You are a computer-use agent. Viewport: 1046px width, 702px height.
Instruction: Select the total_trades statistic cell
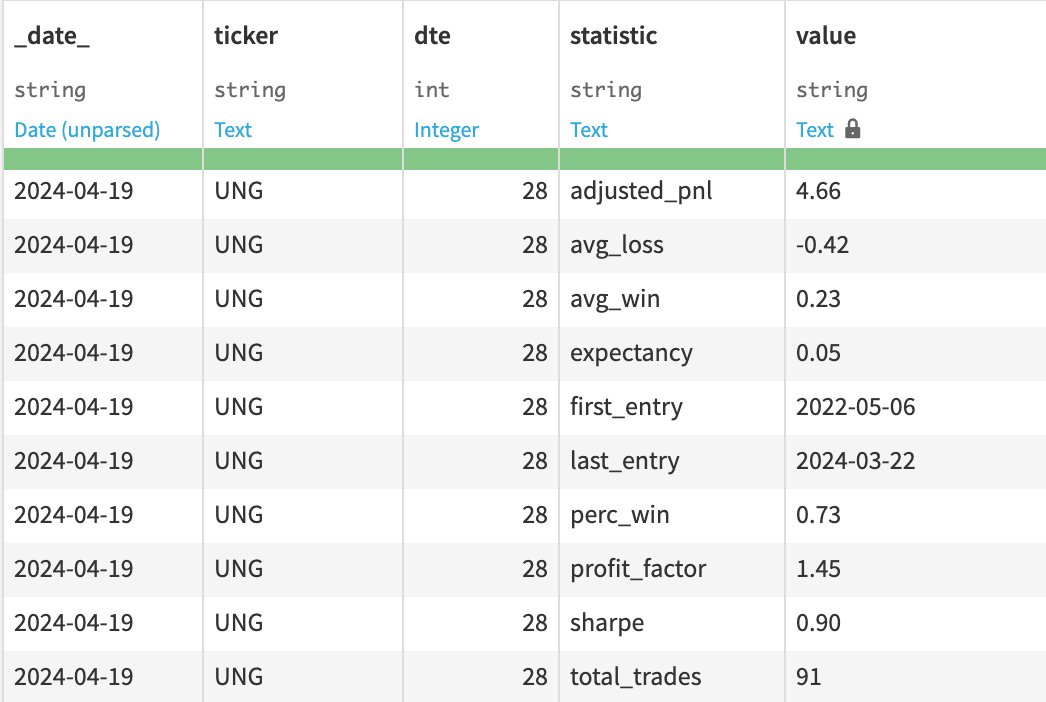[x=635, y=677]
